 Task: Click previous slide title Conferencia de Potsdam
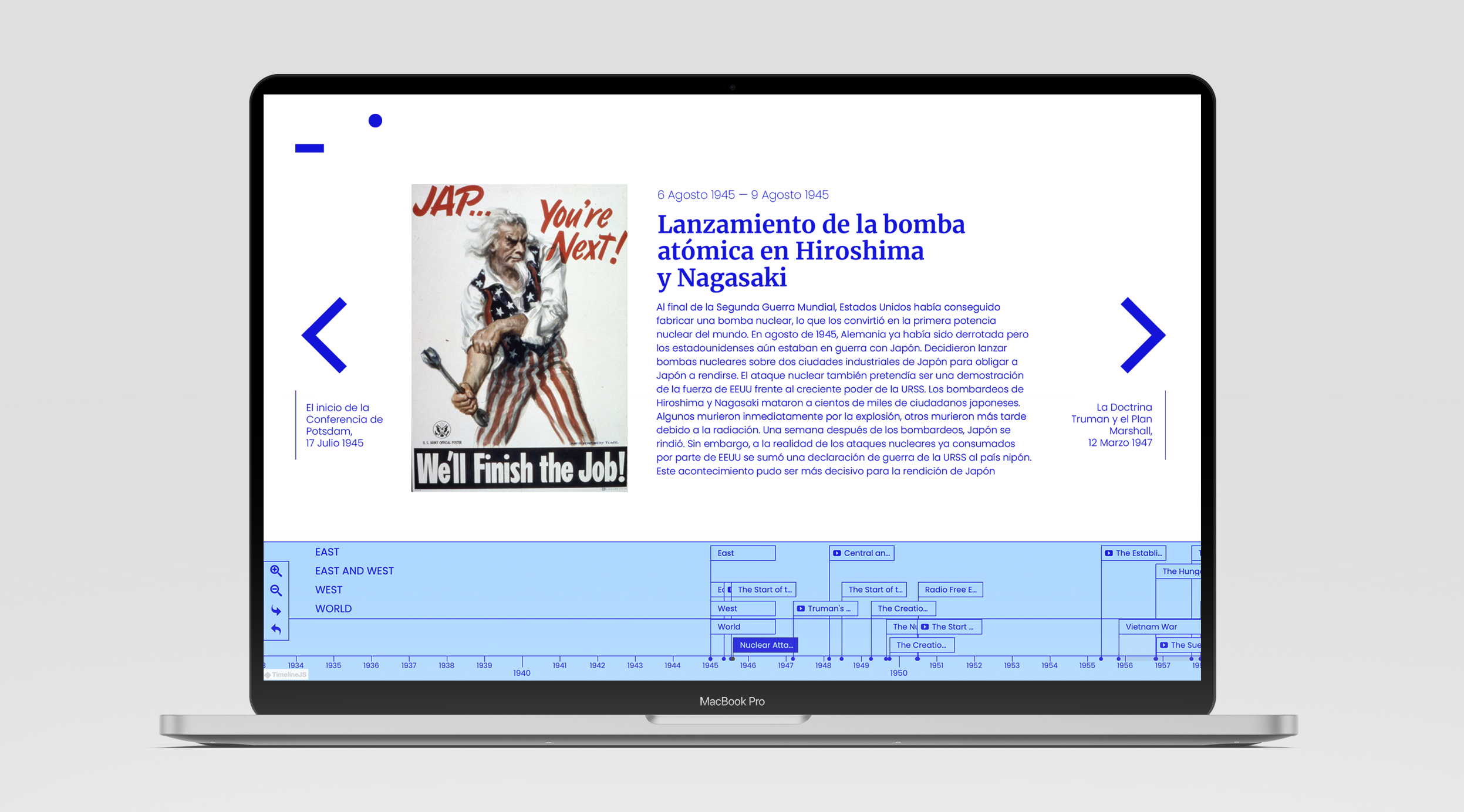click(x=344, y=425)
